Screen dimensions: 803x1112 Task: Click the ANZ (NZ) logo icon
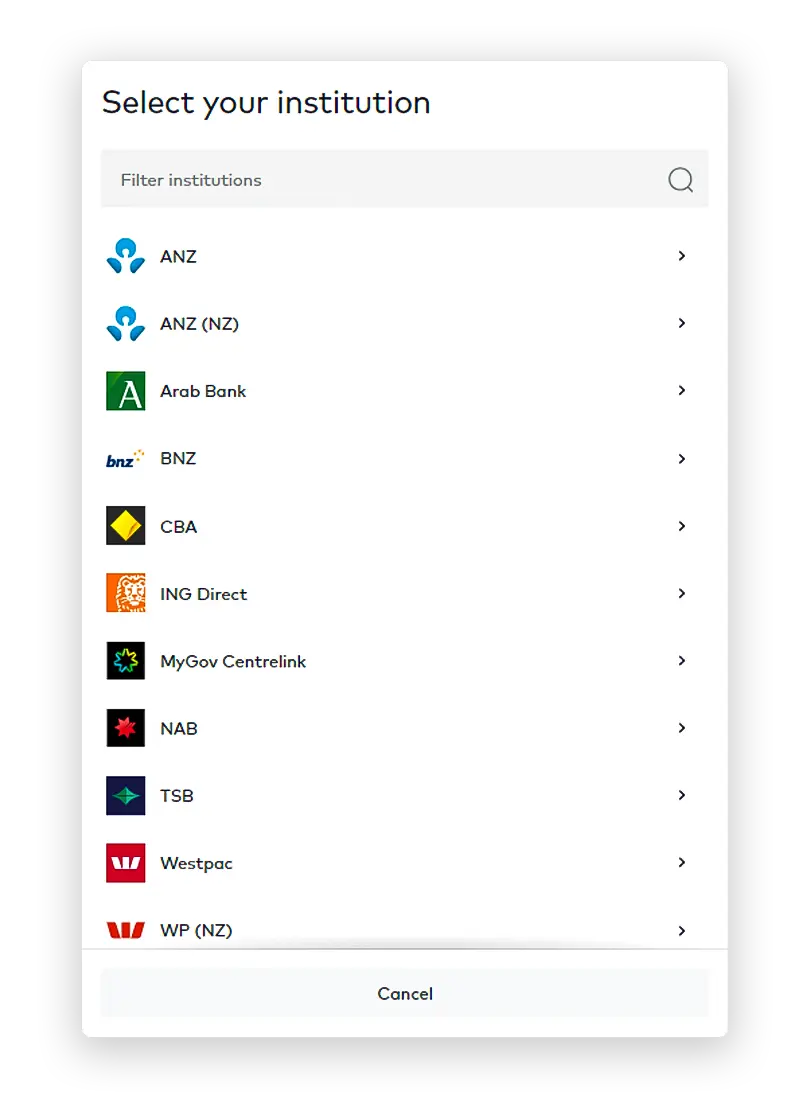pos(126,323)
